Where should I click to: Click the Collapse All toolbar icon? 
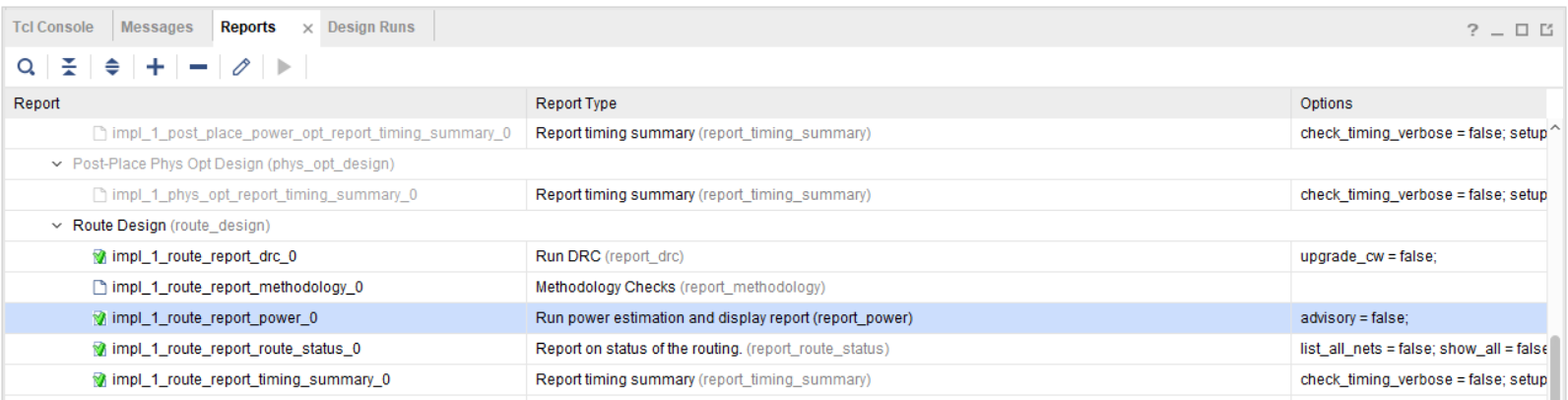tap(69, 67)
